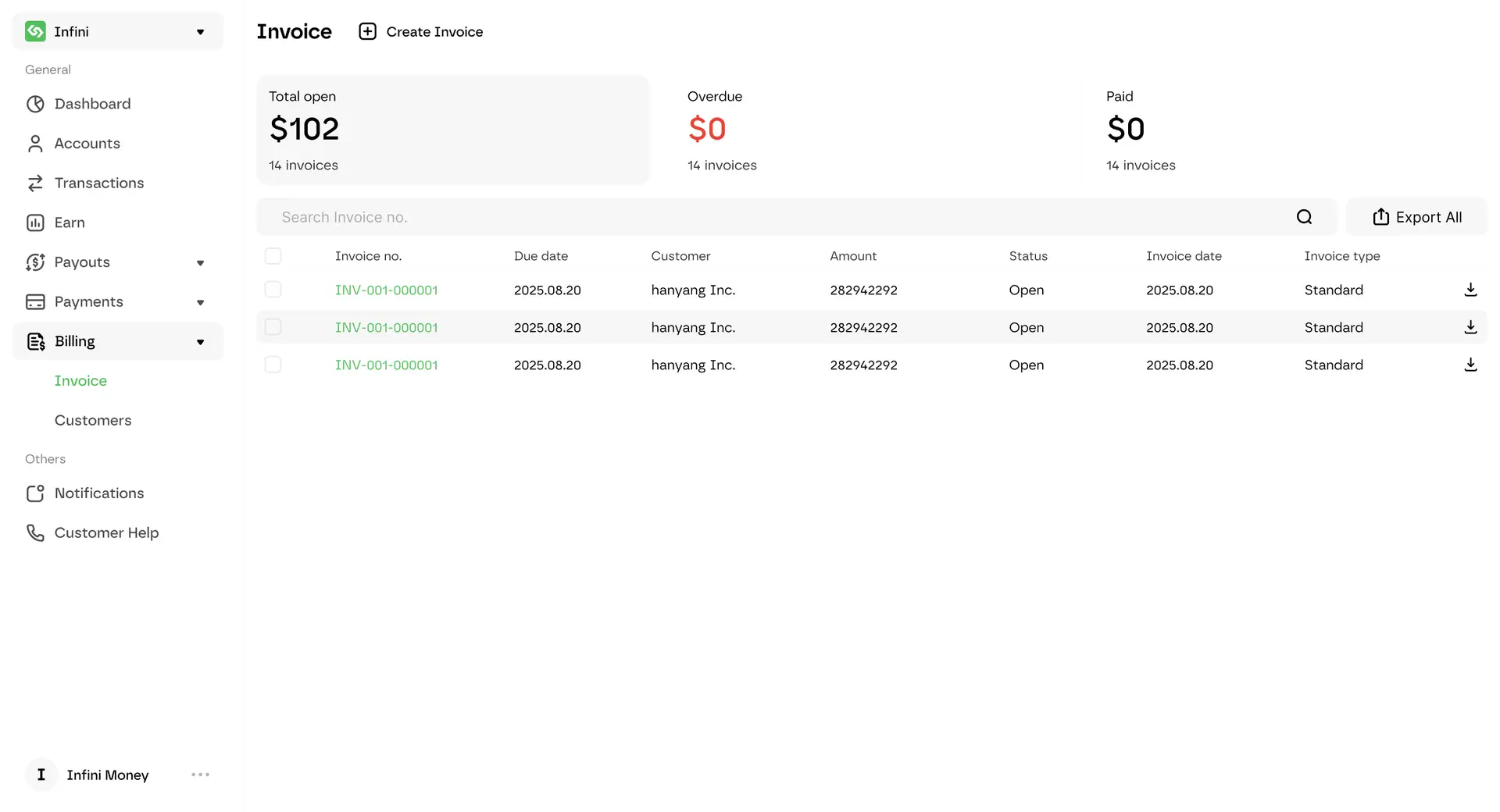Click the Paid $0 amount
This screenshot has height=812, width=1500.
pyautogui.click(x=1126, y=129)
